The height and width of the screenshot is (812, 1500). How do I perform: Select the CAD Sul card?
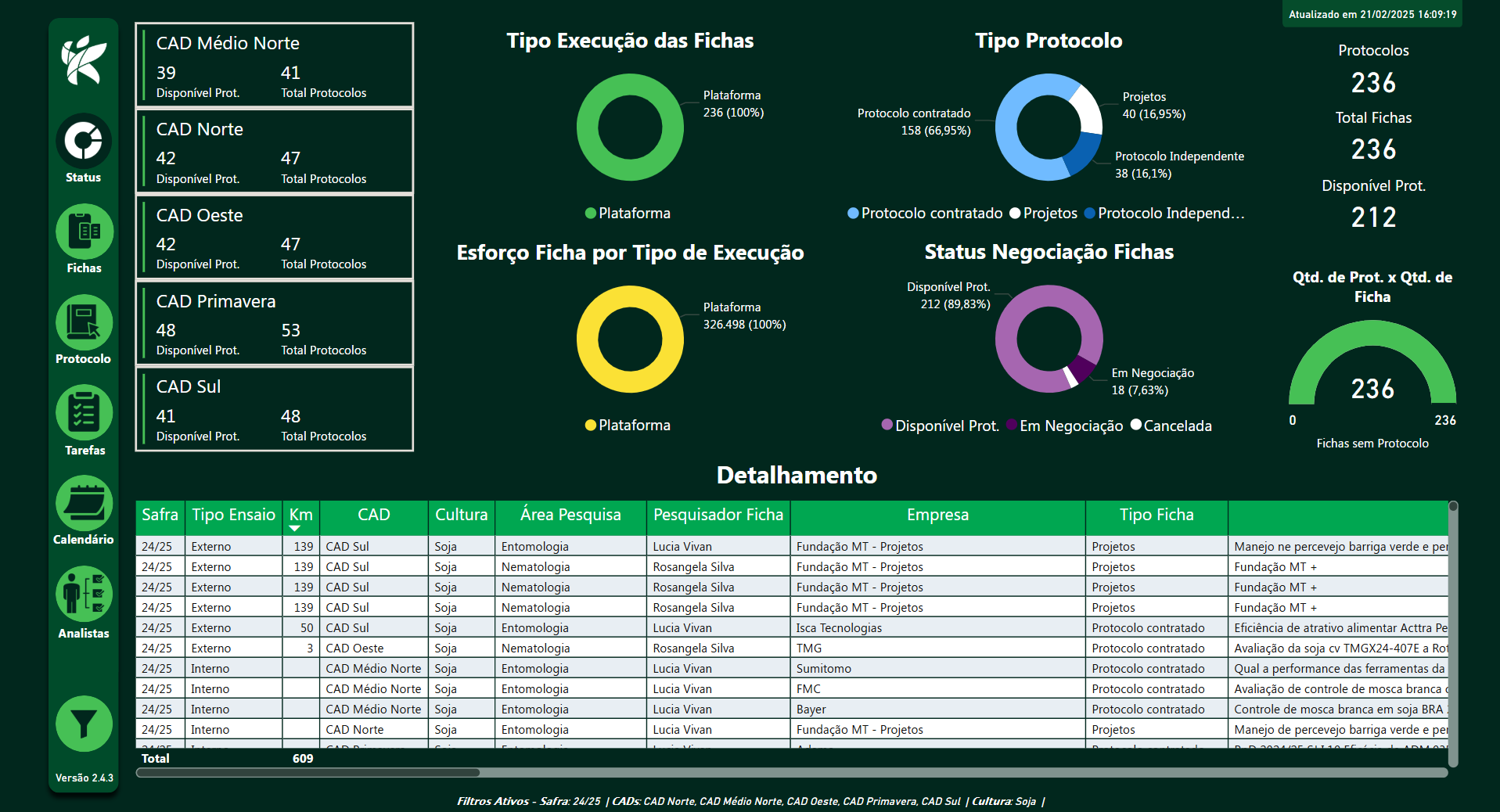(275, 408)
